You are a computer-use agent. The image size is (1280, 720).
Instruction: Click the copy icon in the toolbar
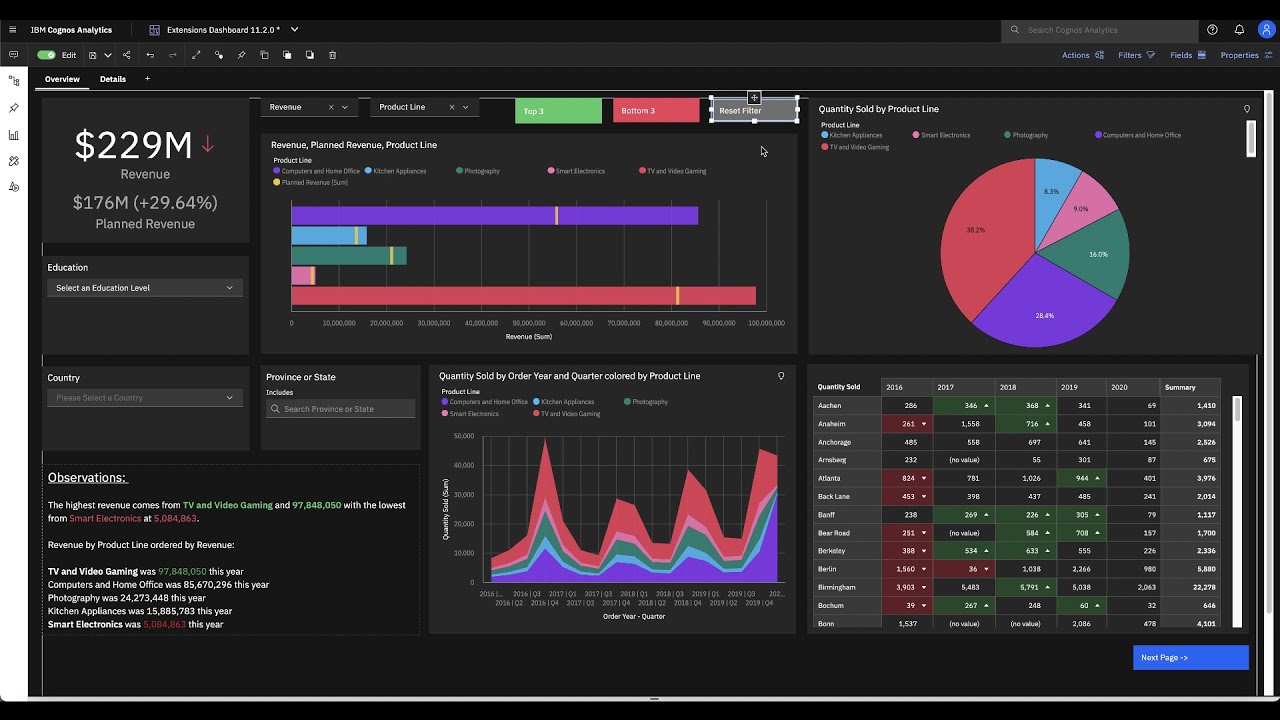click(x=265, y=55)
